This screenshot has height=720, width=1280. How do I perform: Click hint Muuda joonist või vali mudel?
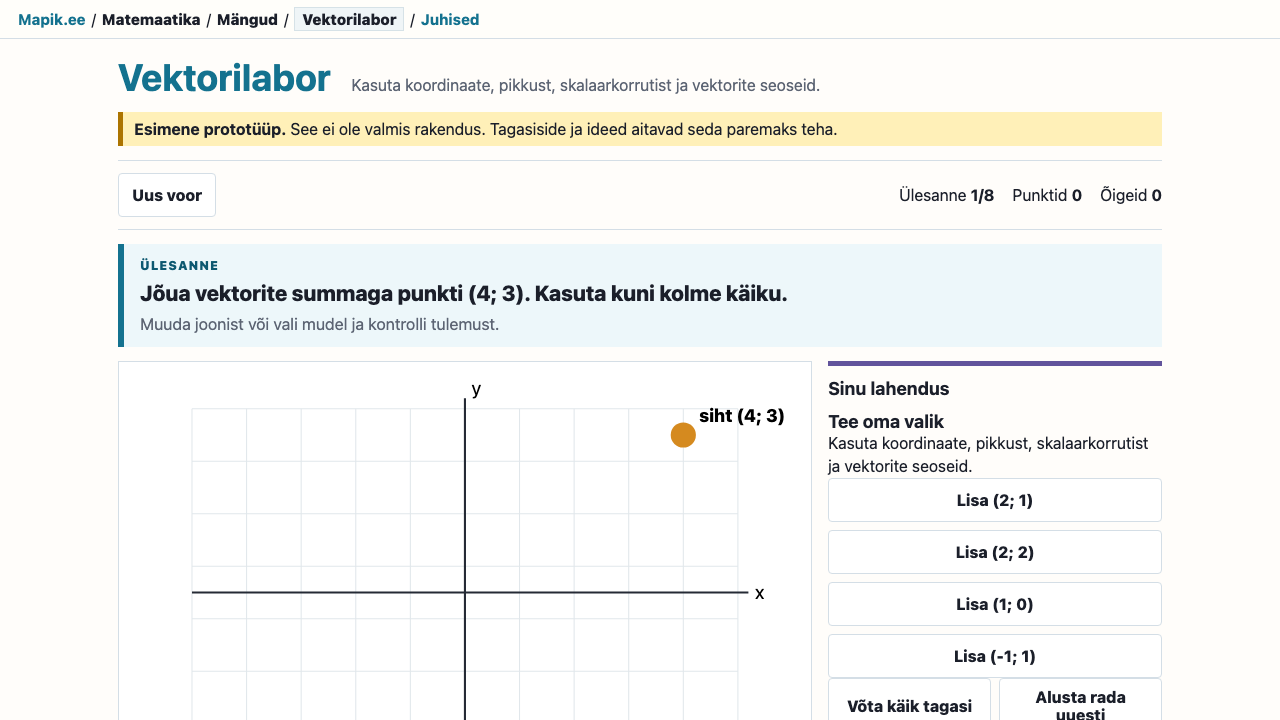(319, 324)
